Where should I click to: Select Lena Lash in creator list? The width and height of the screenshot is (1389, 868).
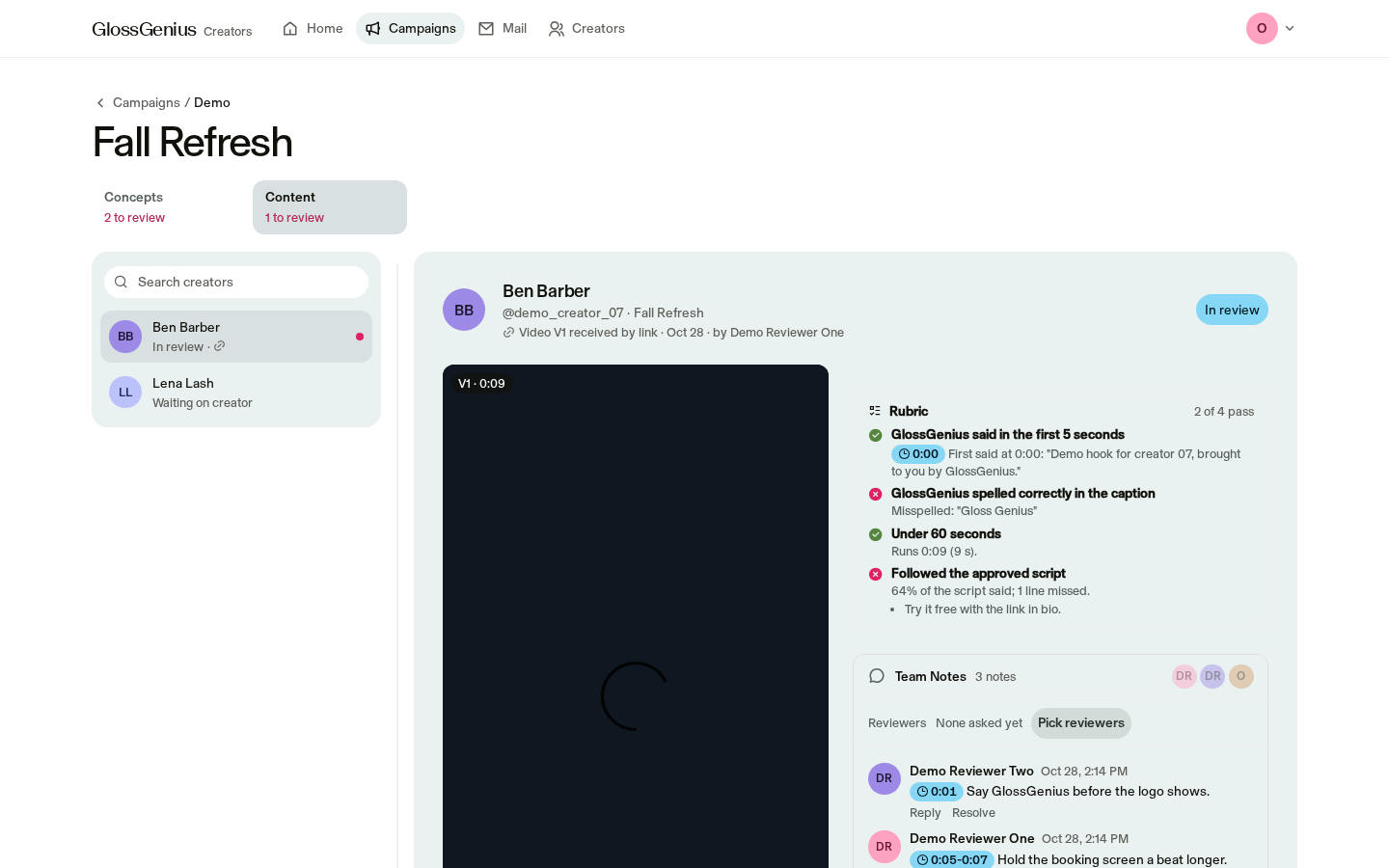coord(236,393)
